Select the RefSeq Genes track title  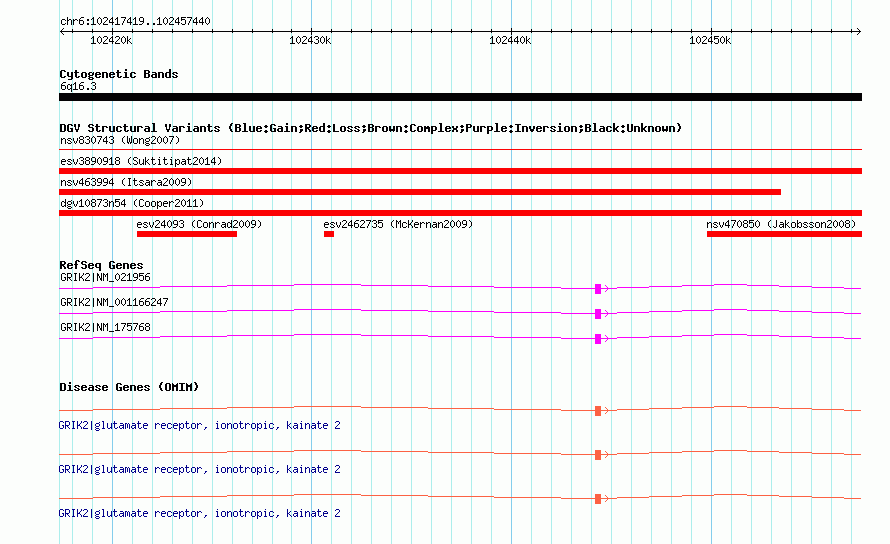click(x=101, y=265)
